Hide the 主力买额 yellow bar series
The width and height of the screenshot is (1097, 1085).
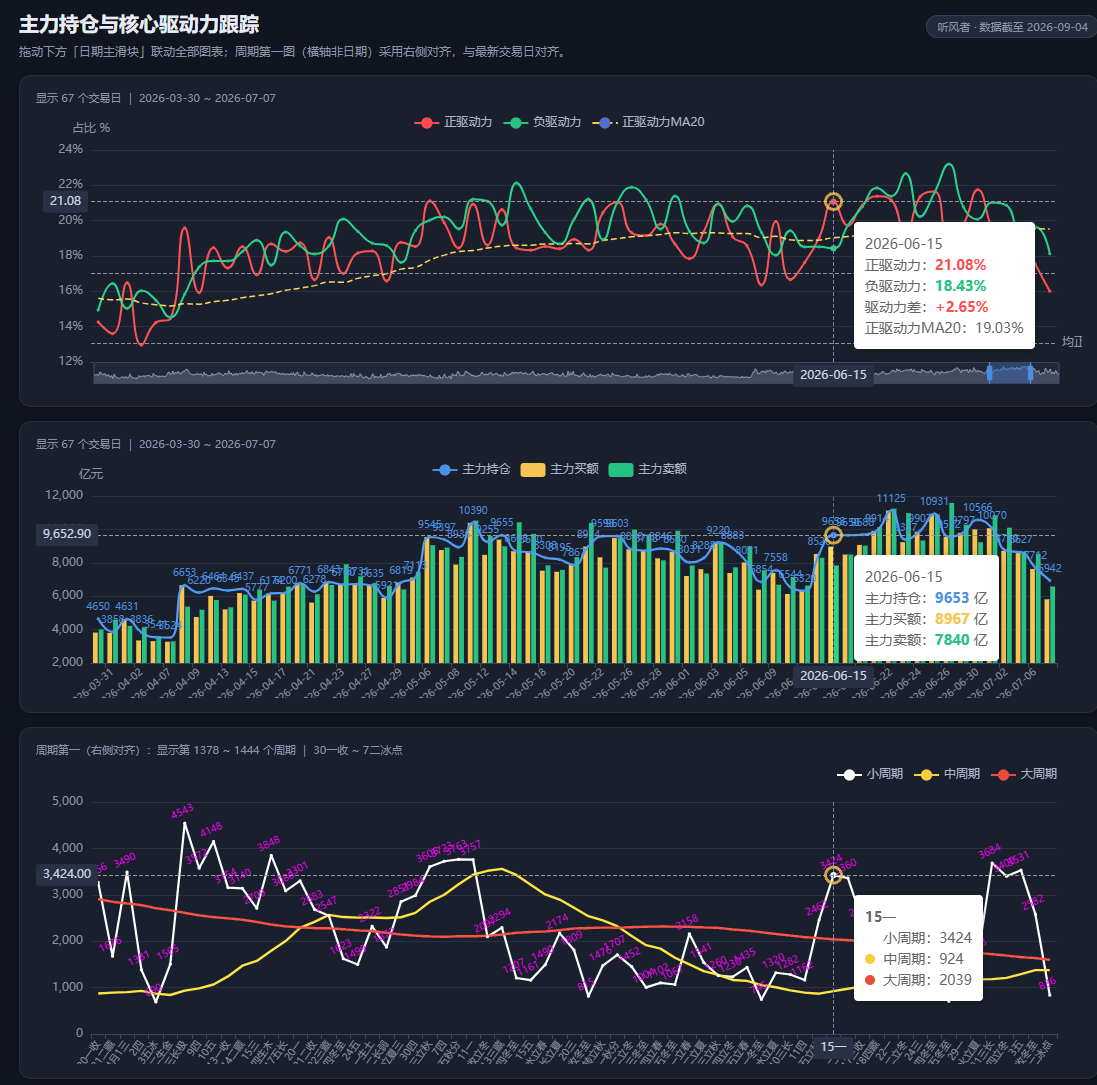[x=560, y=469]
